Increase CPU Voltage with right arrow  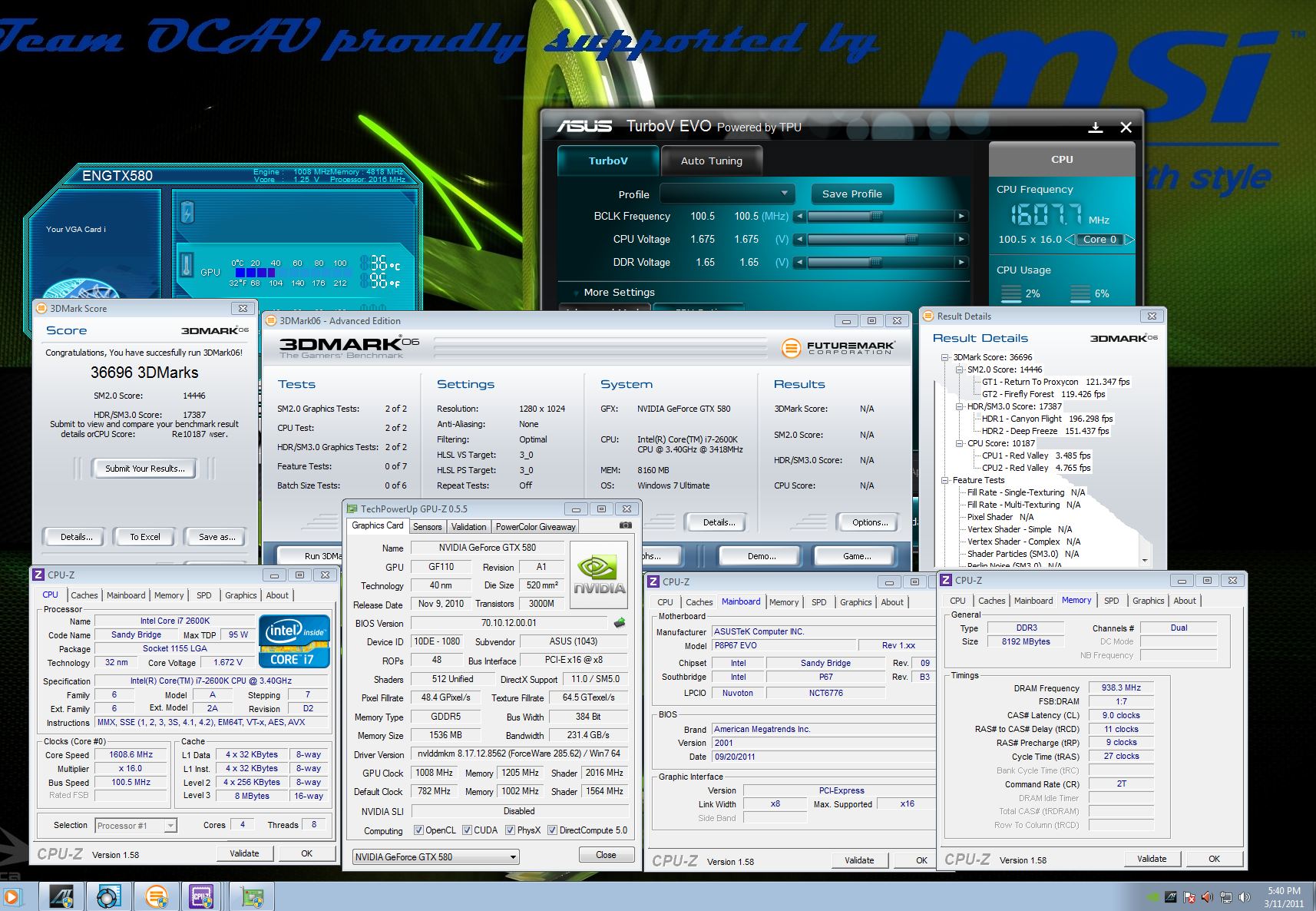pos(961,240)
